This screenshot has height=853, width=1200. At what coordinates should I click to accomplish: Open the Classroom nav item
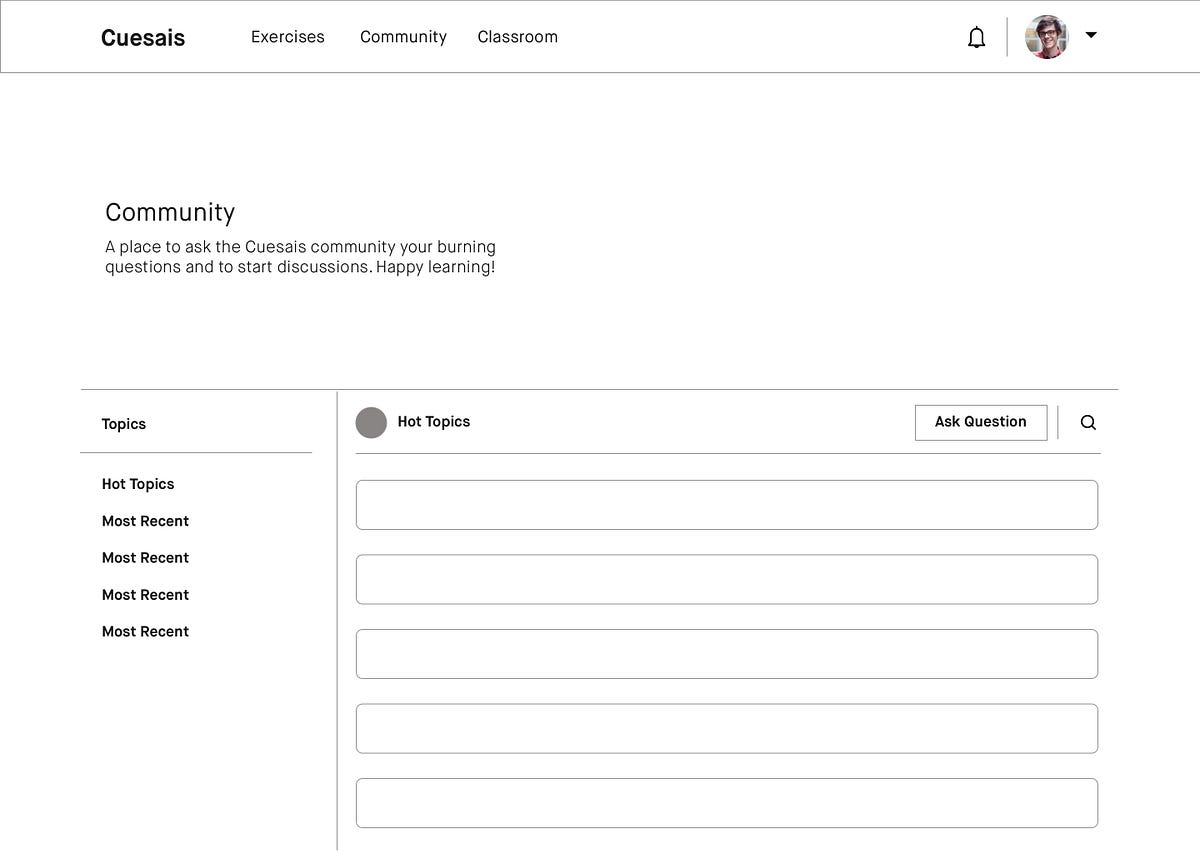click(517, 37)
